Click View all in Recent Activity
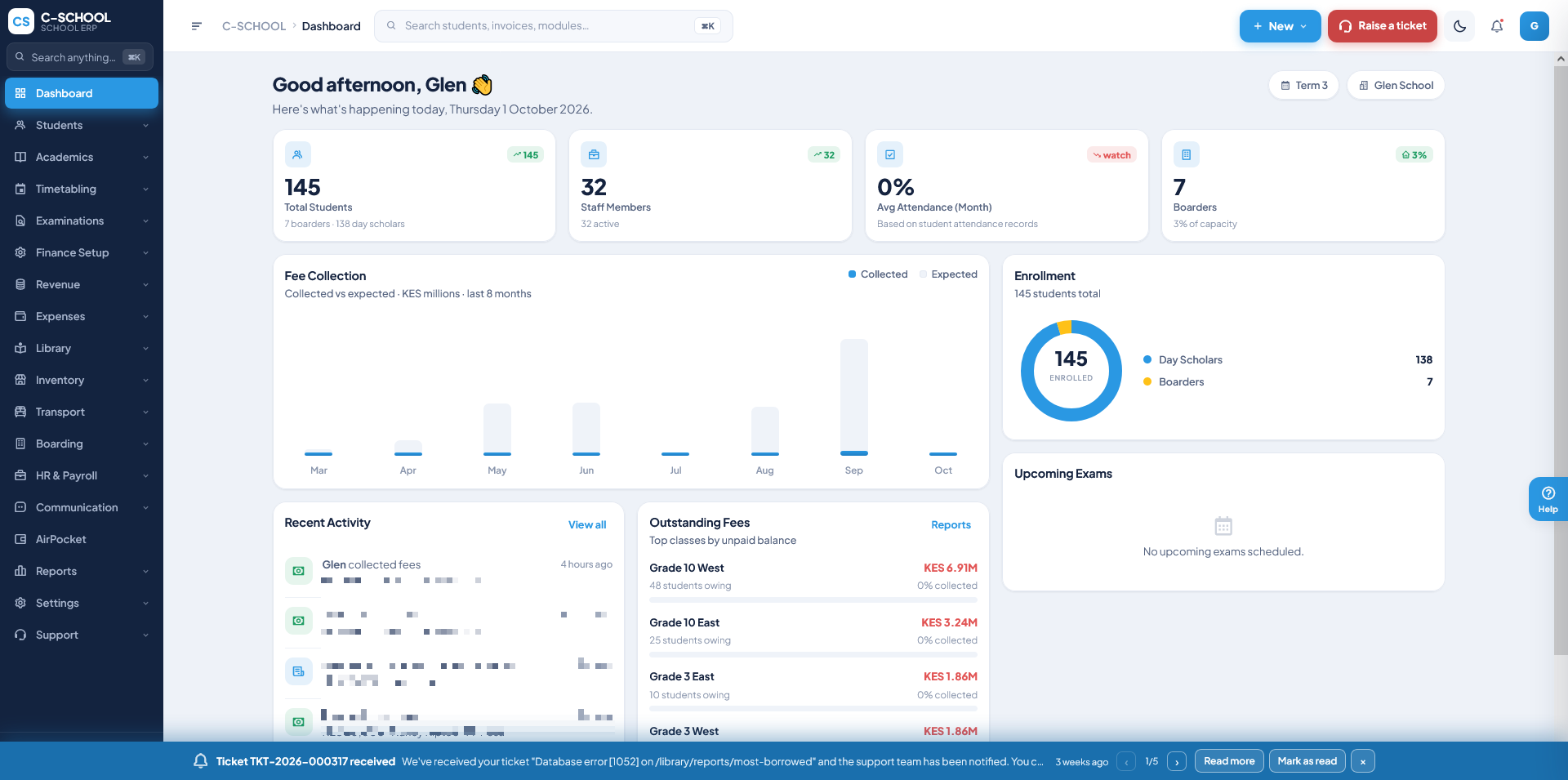 [x=587, y=524]
